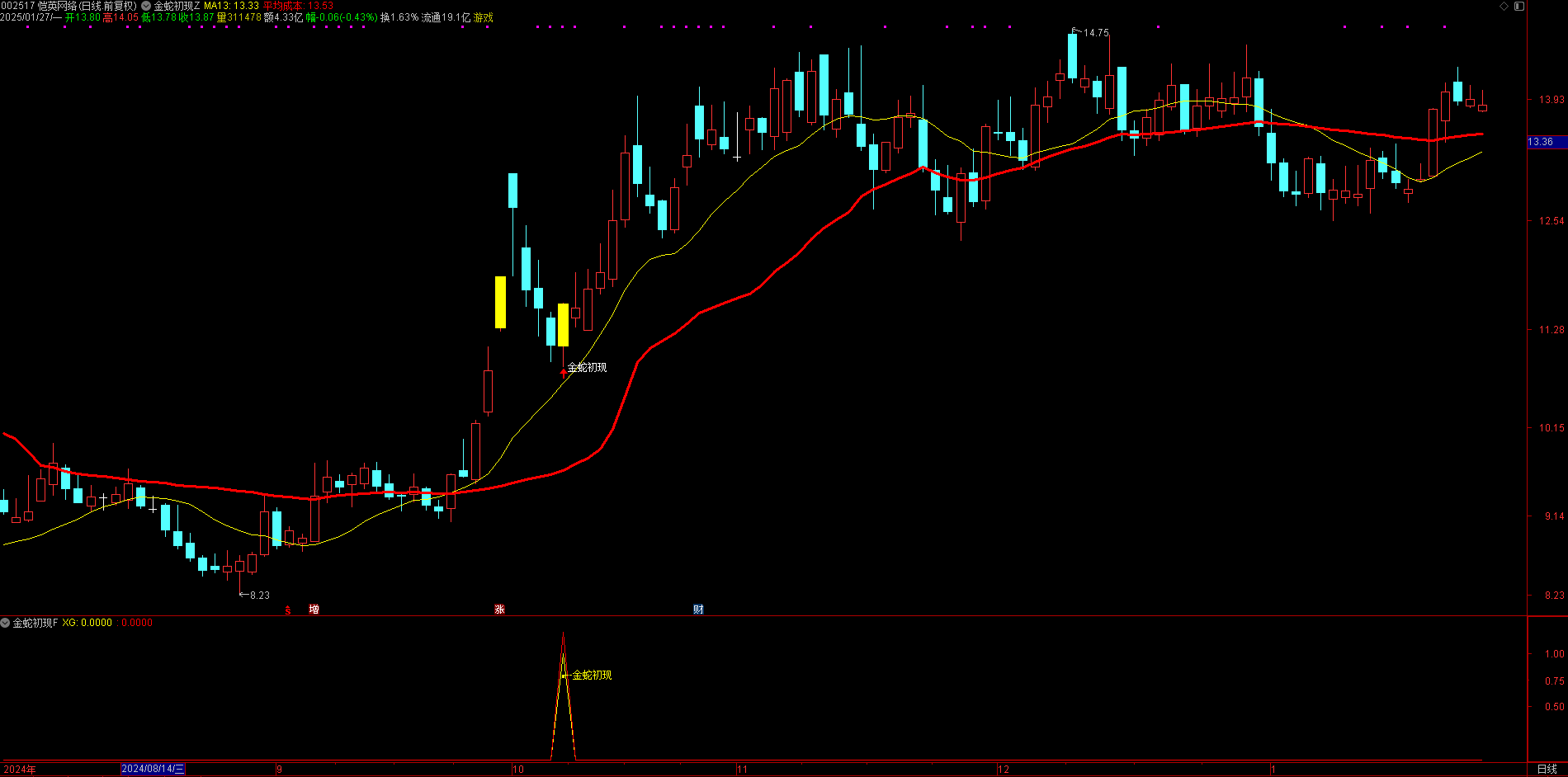
Task: Open the 财 financial event marker
Action: click(698, 610)
